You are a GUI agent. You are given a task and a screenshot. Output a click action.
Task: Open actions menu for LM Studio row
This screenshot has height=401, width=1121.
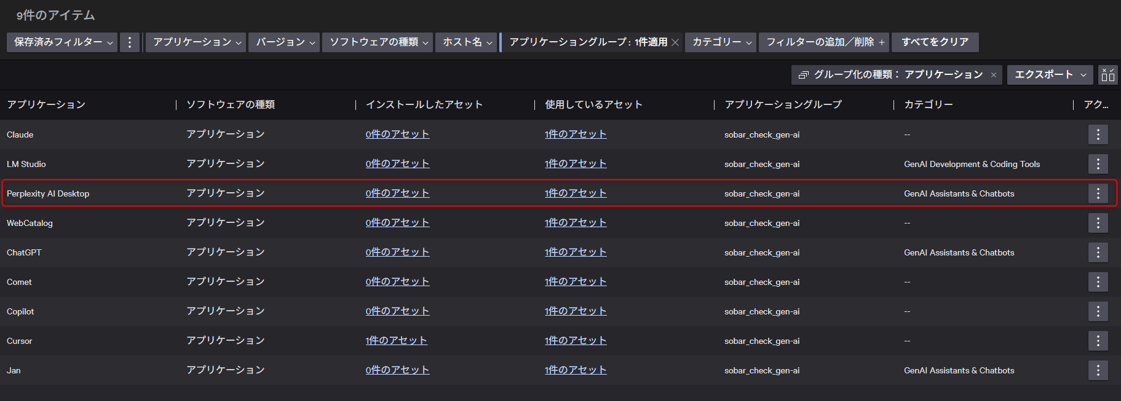(x=1097, y=164)
